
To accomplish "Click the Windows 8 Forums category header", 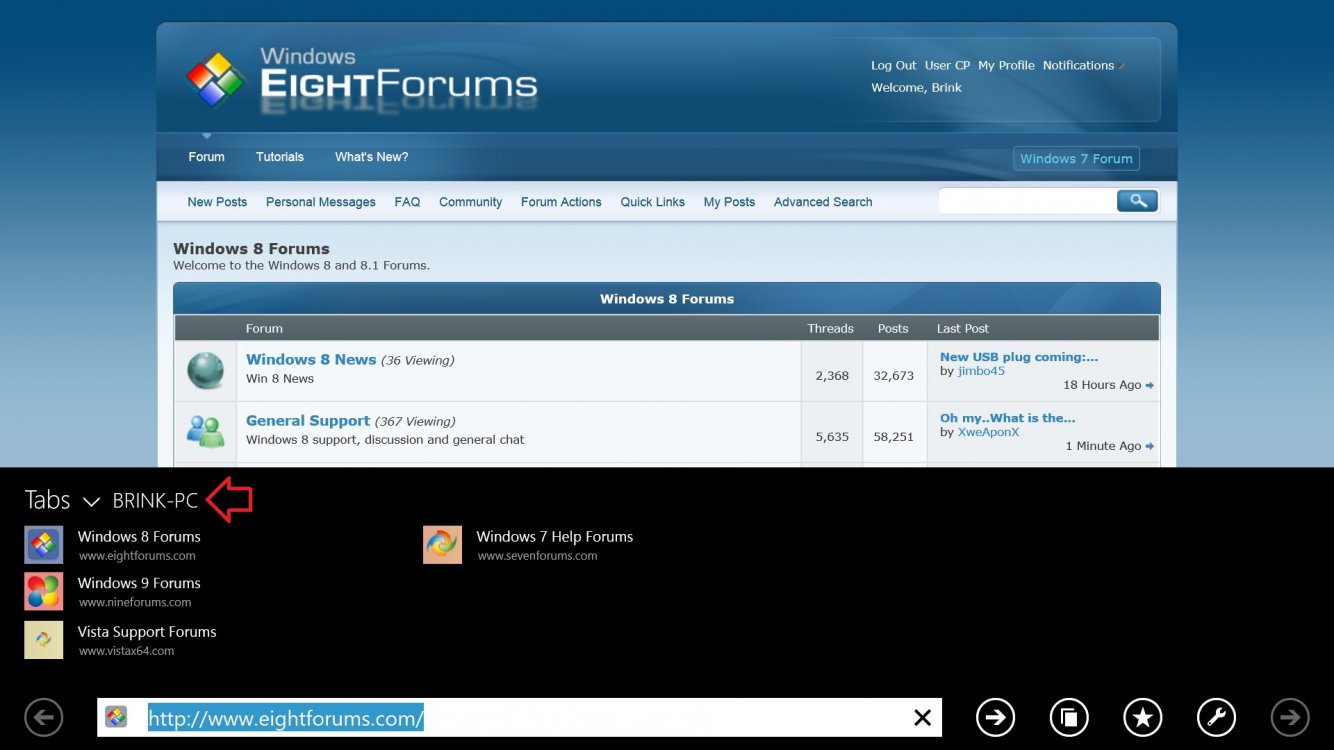I will [667, 299].
